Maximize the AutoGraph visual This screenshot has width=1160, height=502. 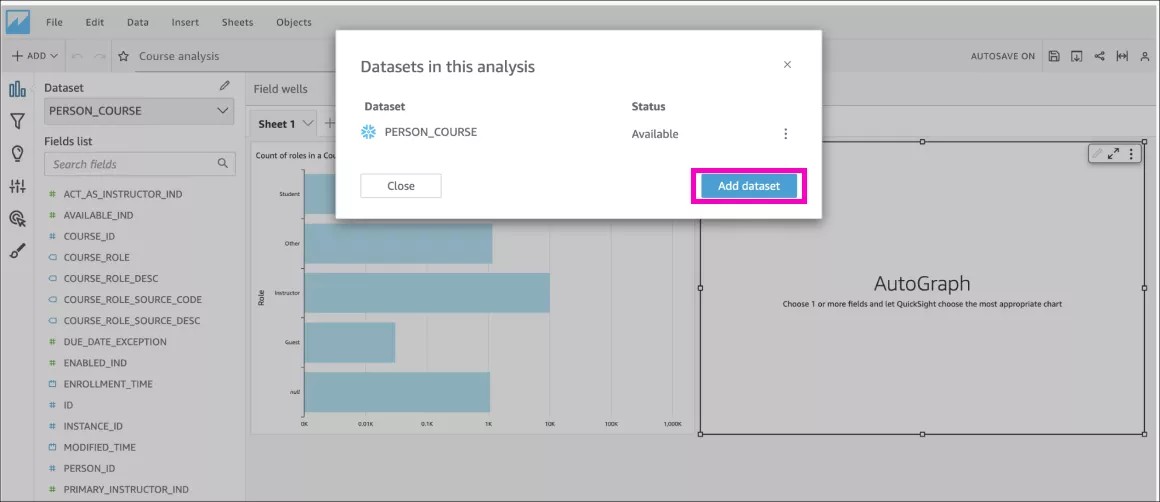coord(1113,154)
